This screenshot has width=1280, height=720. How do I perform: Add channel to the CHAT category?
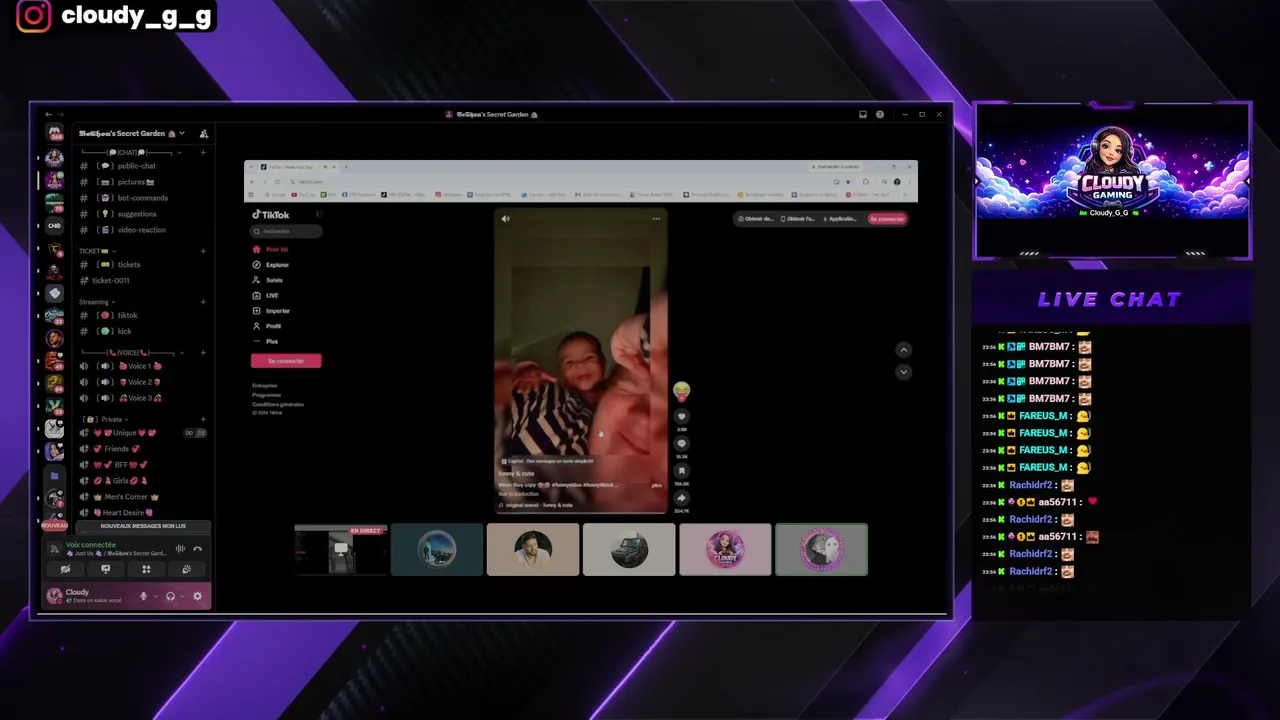[x=203, y=152]
